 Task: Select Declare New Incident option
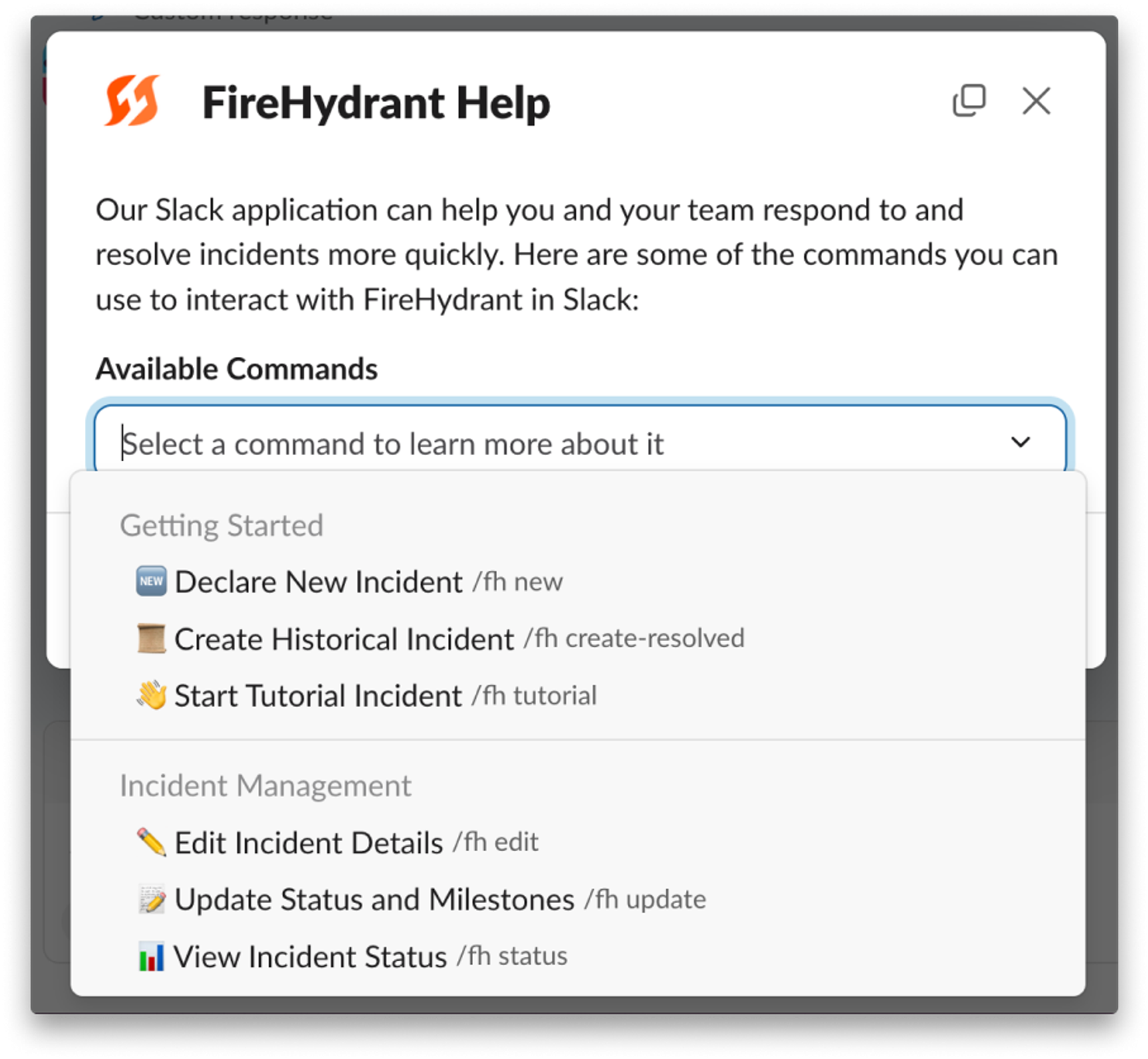578,582
